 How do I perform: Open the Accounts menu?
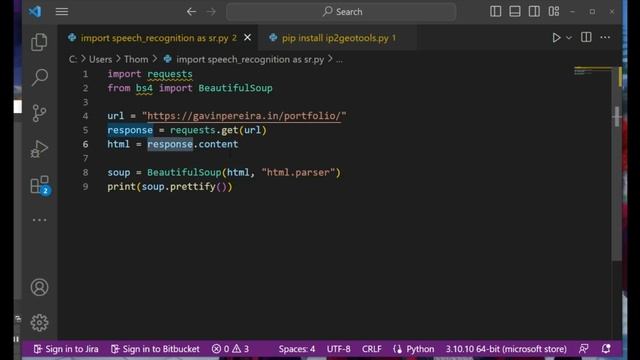(39, 287)
